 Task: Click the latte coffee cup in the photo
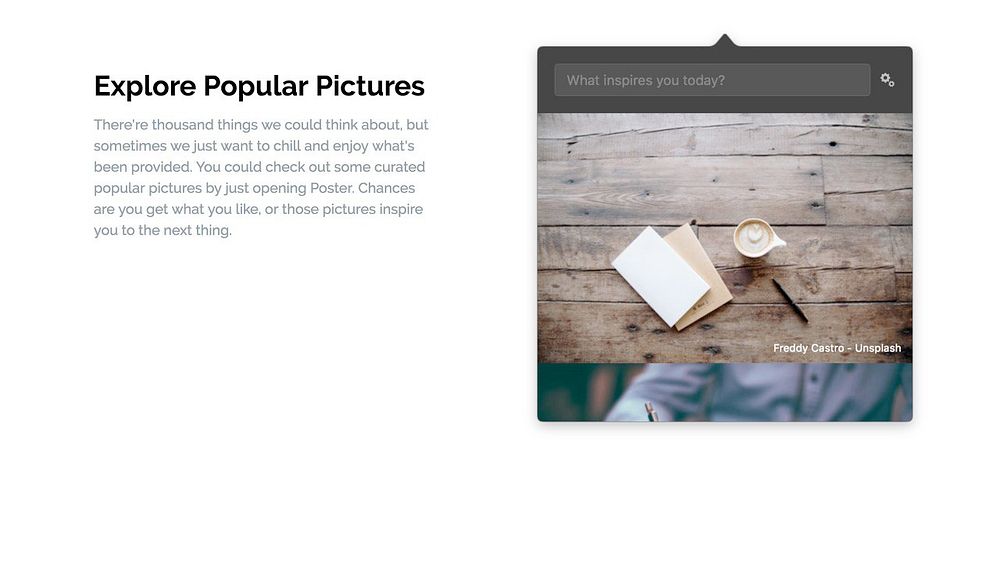[758, 238]
